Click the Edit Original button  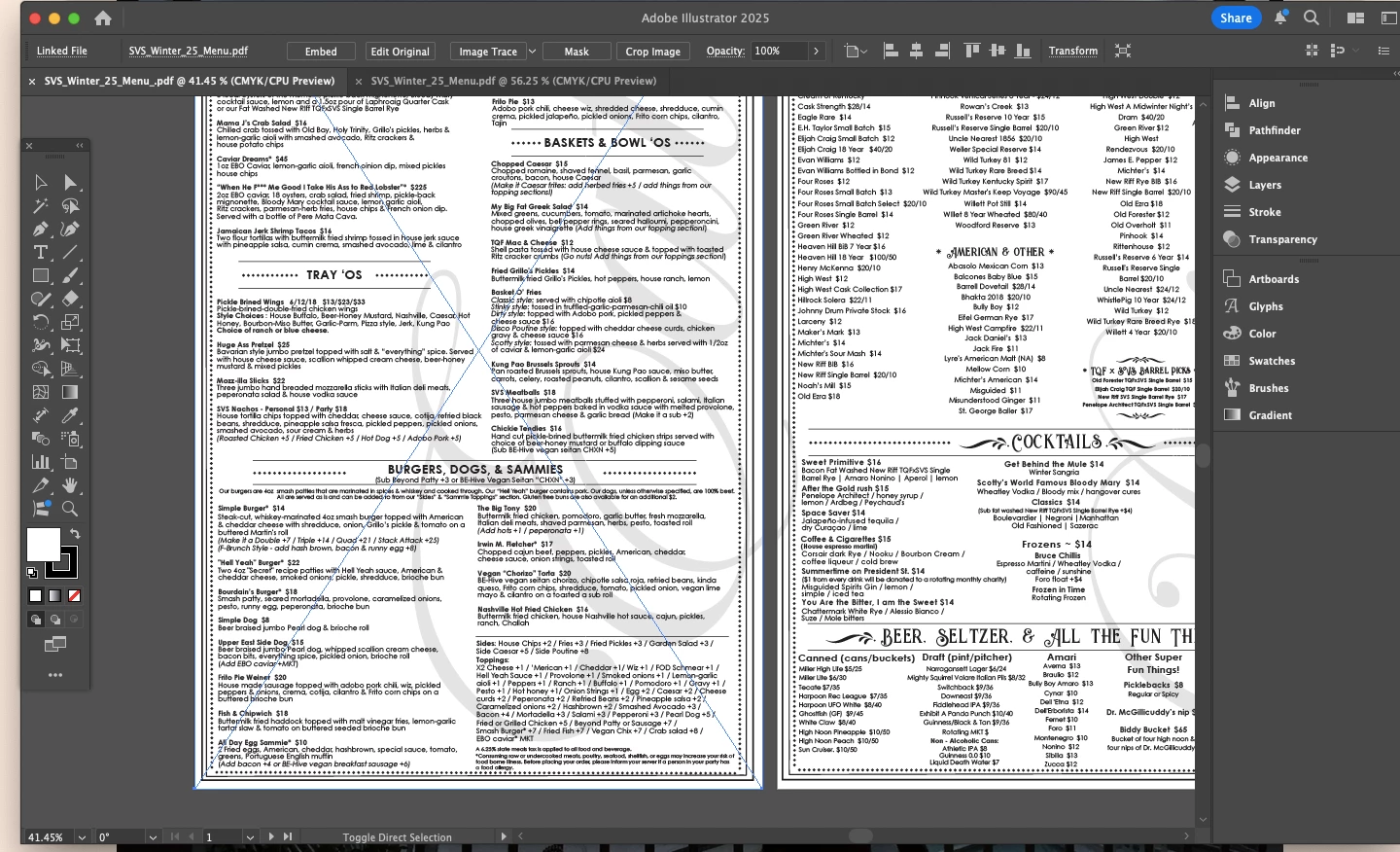coord(400,52)
